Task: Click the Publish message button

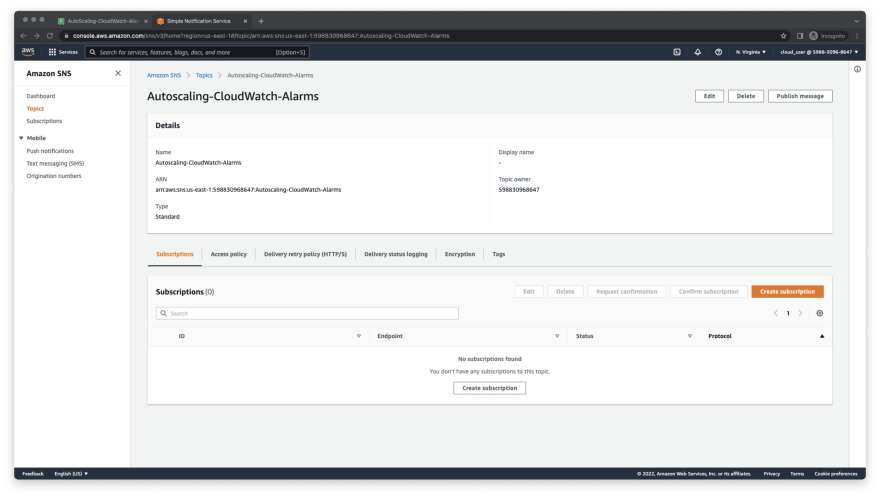Action: [x=800, y=96]
